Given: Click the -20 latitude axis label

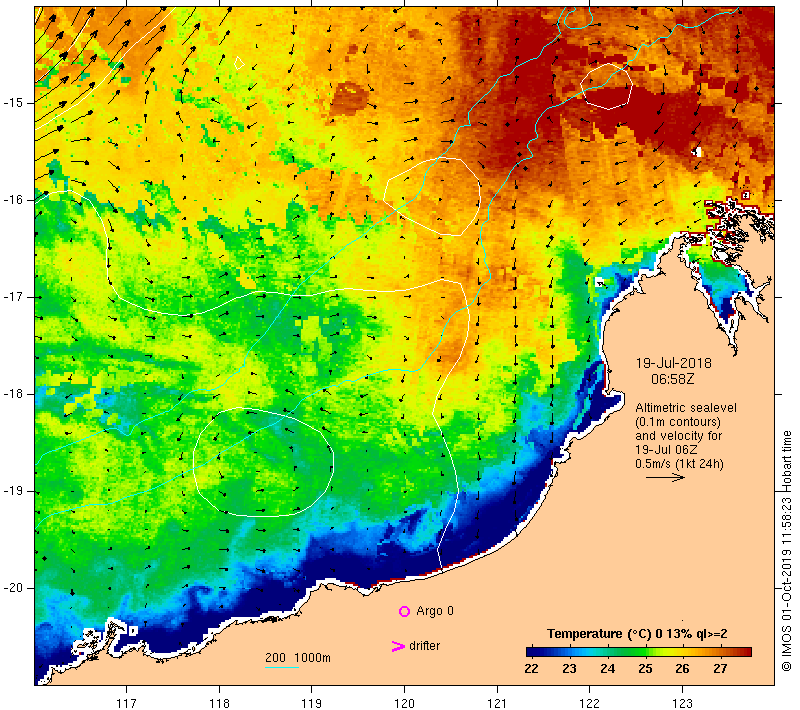Looking at the screenshot, I should click(13, 588).
